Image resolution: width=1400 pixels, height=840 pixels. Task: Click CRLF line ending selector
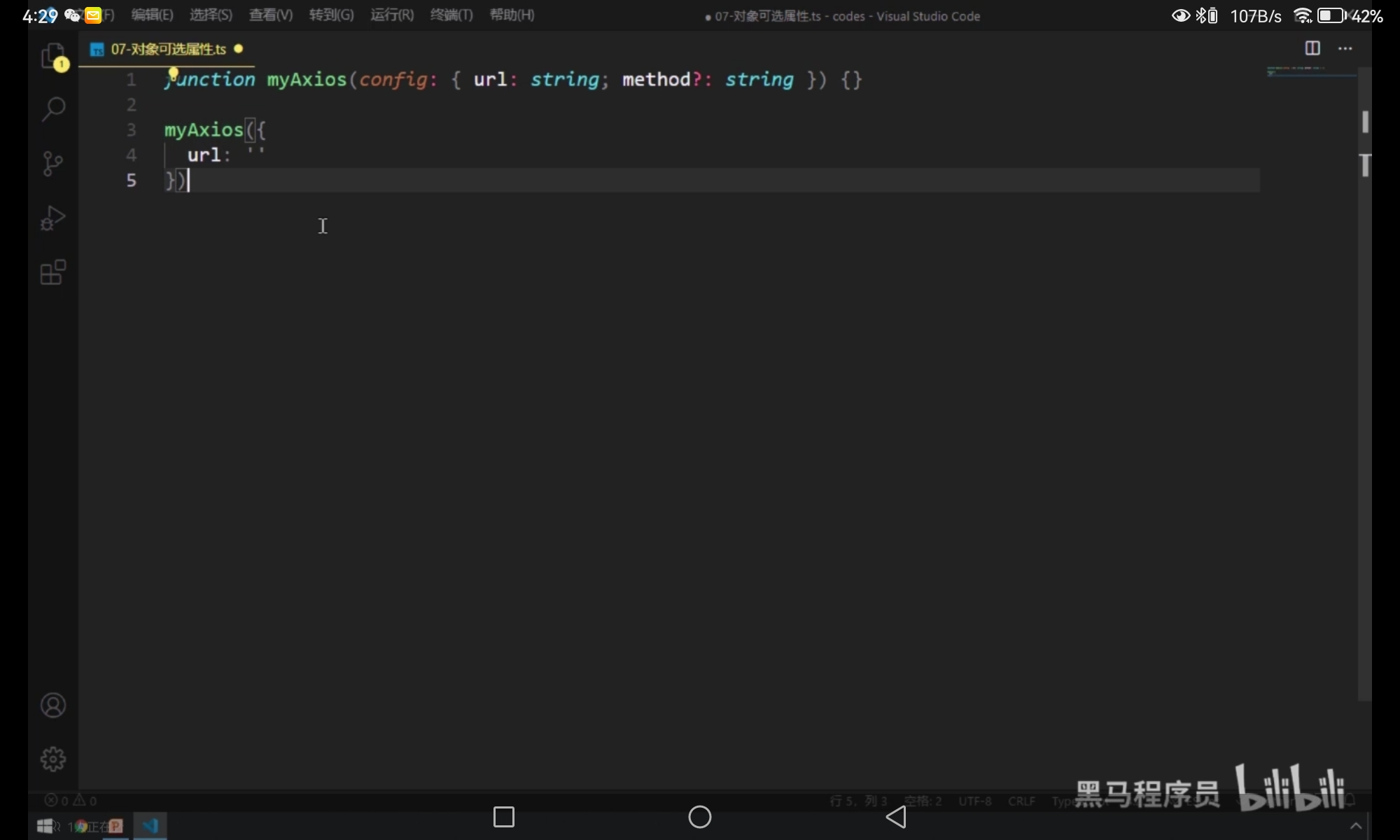tap(1021, 801)
